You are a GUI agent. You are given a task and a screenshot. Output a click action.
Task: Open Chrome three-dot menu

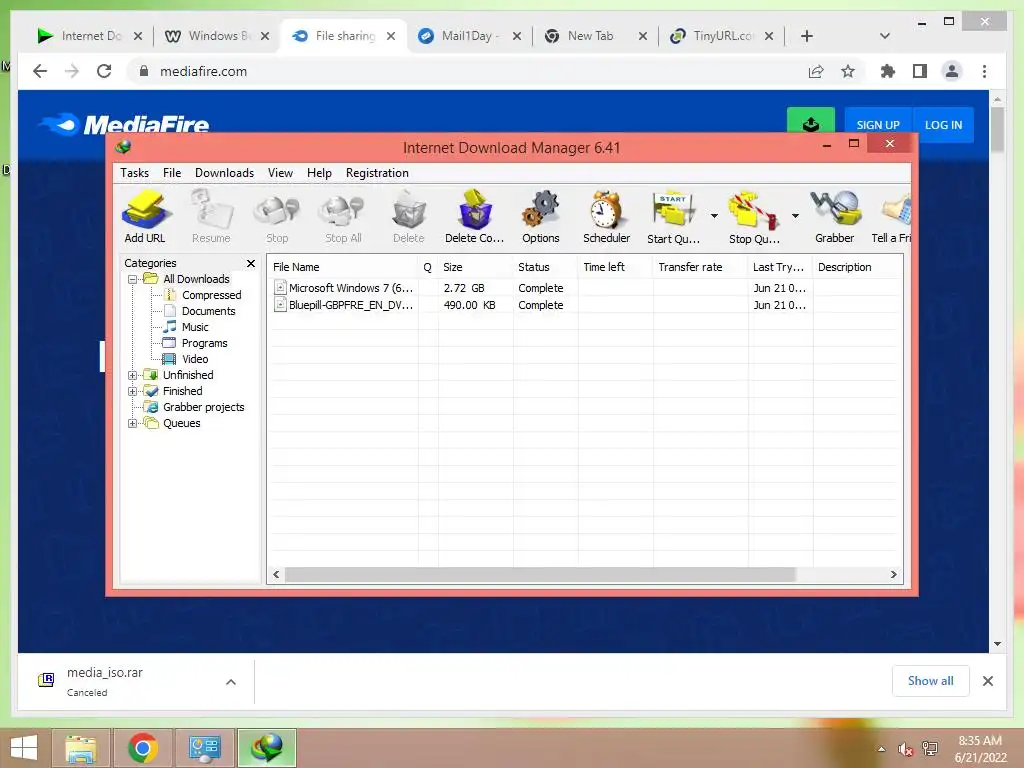click(x=984, y=71)
